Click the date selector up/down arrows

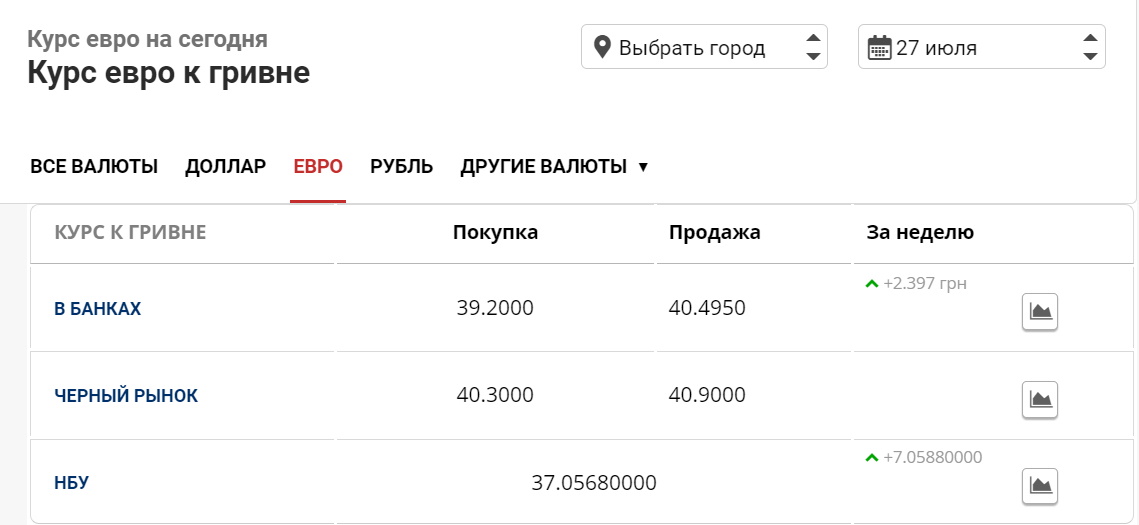(x=1090, y=47)
